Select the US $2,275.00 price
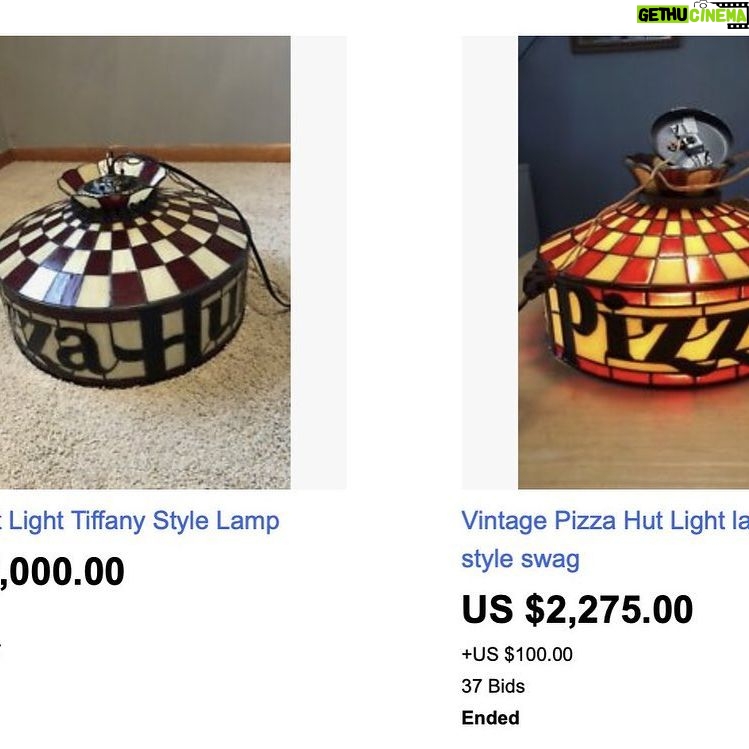The height and width of the screenshot is (749, 749). [x=577, y=610]
